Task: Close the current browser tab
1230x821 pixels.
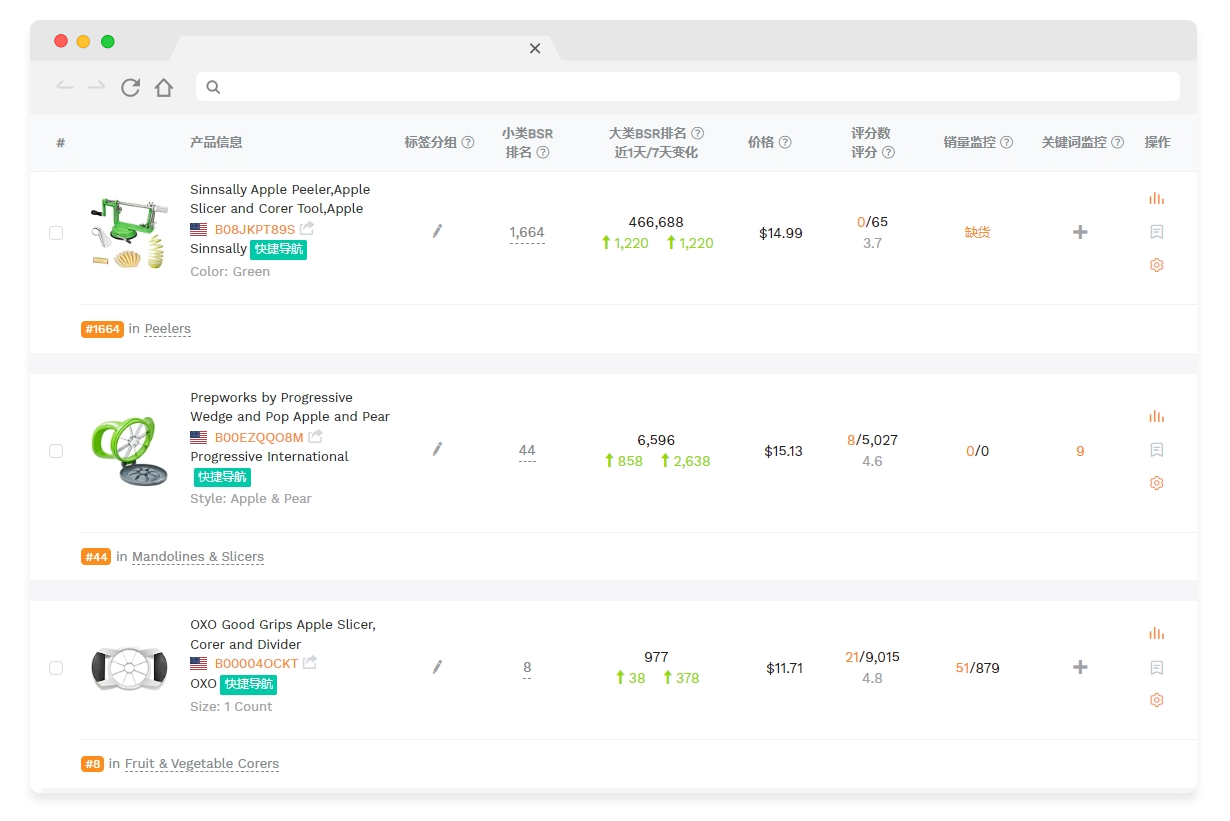Action: [x=535, y=48]
